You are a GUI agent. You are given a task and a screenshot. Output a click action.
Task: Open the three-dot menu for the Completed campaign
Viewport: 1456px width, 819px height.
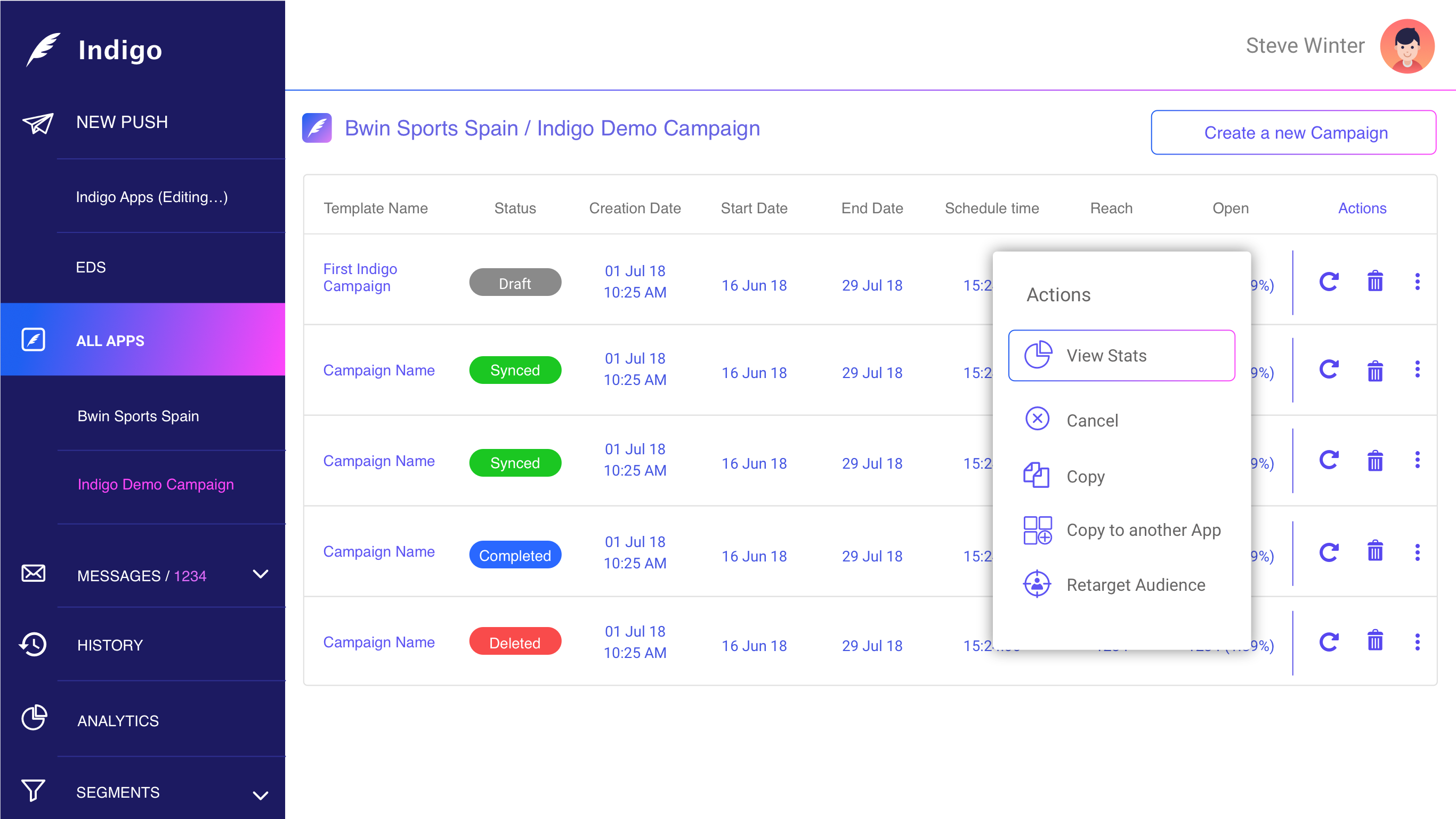pos(1417,552)
